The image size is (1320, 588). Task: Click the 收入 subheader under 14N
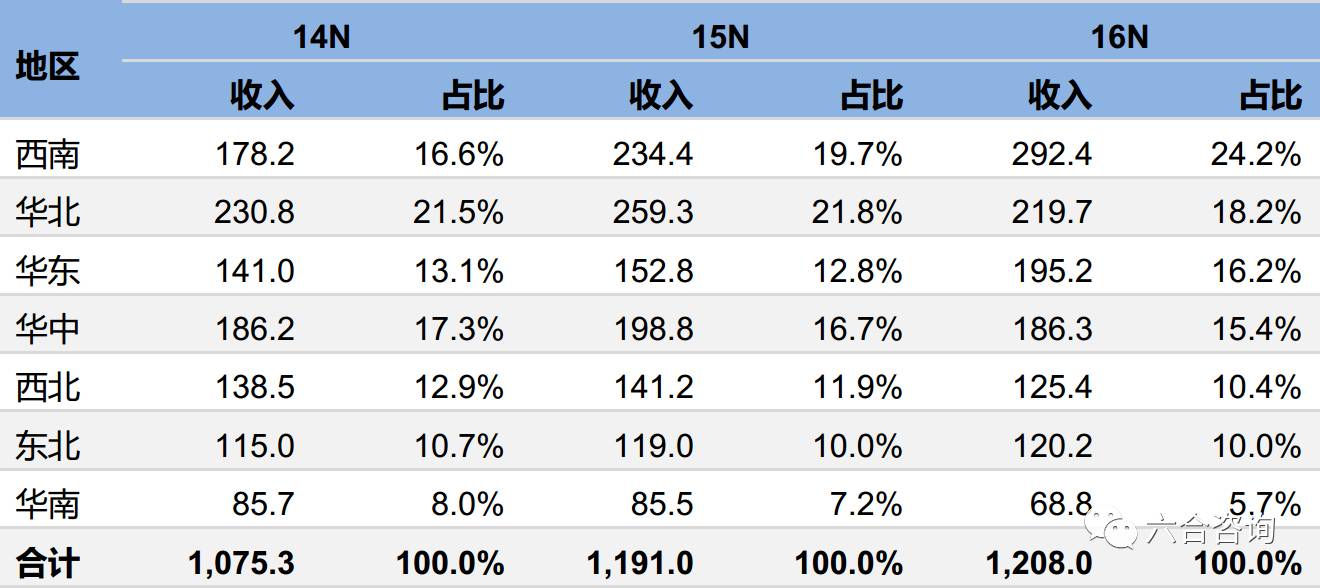click(262, 95)
